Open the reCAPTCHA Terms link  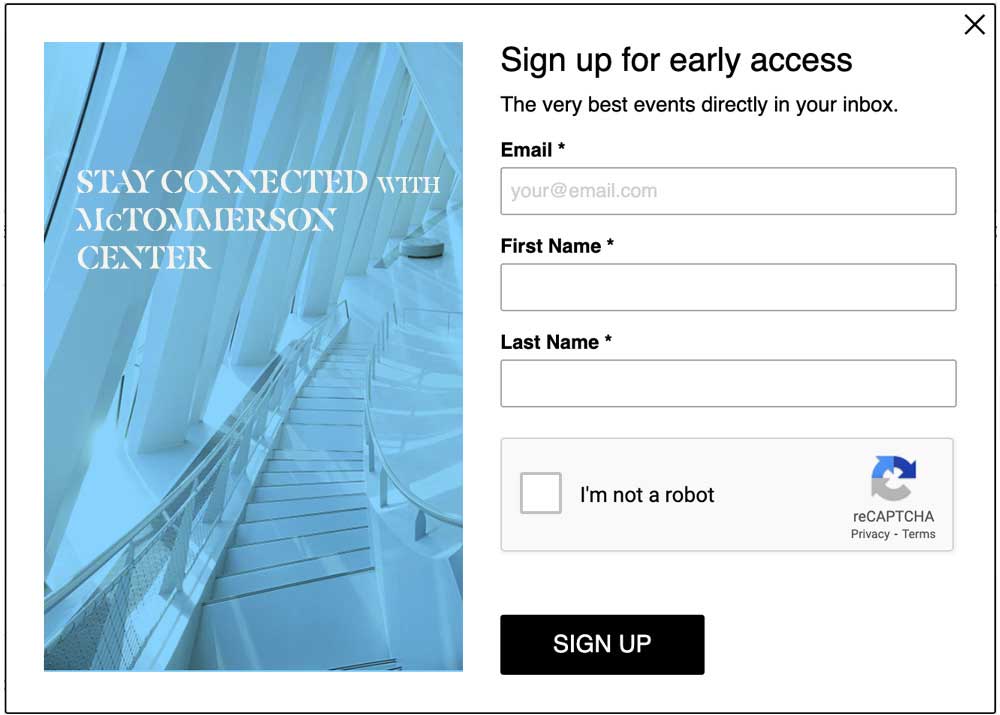coord(918,534)
